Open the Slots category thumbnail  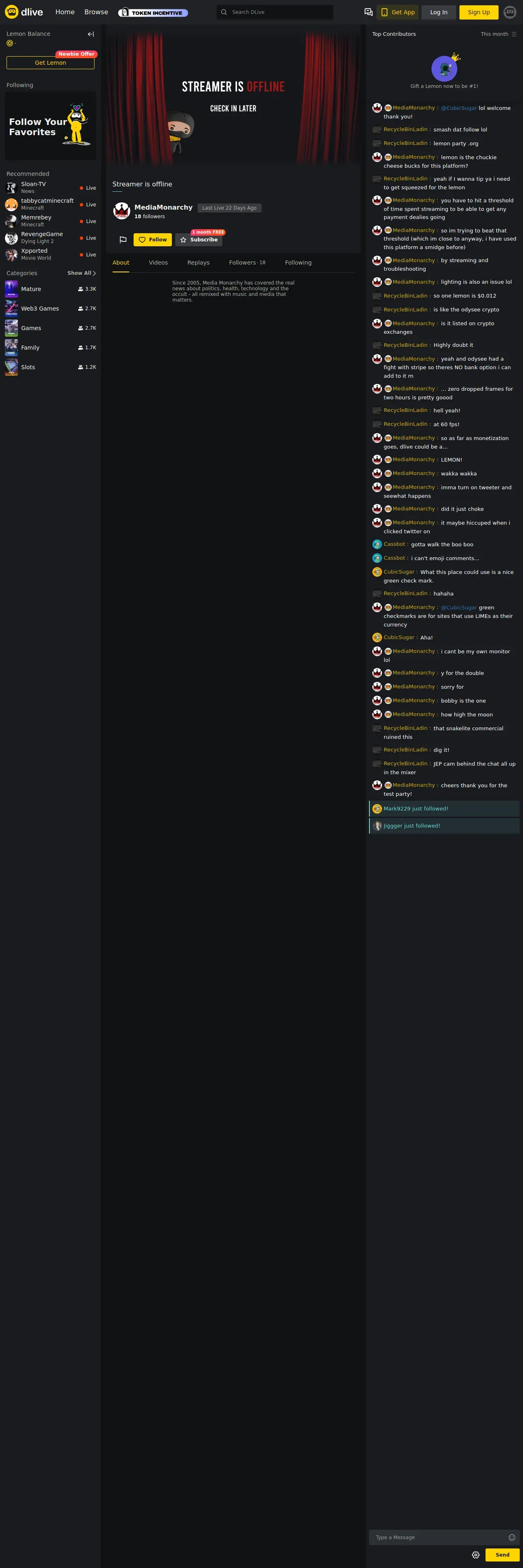click(x=11, y=367)
